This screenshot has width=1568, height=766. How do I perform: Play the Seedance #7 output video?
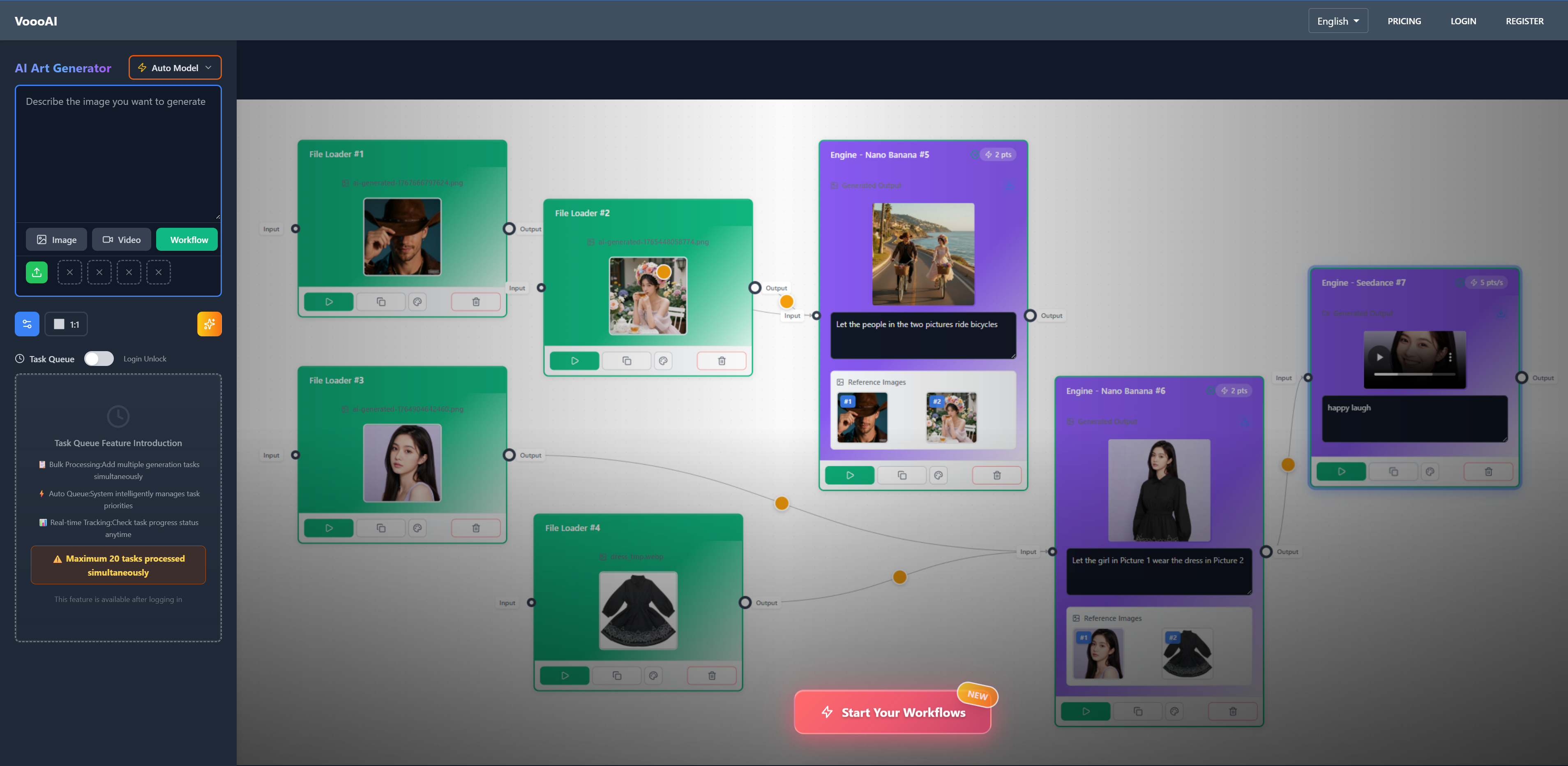tap(1380, 357)
